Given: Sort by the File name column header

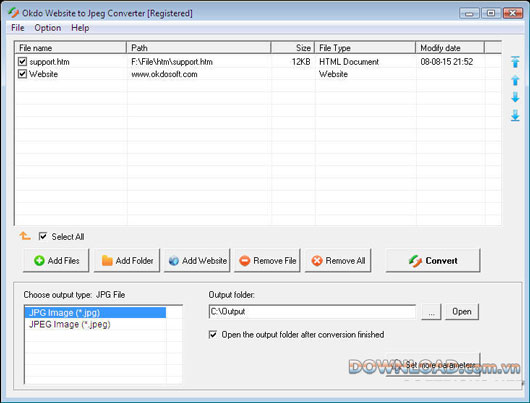Looking at the screenshot, I should pos(71,48).
